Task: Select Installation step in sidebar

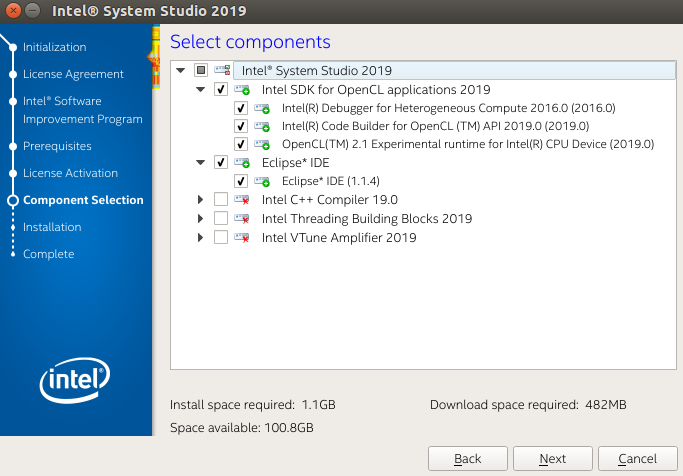Action: coord(52,227)
